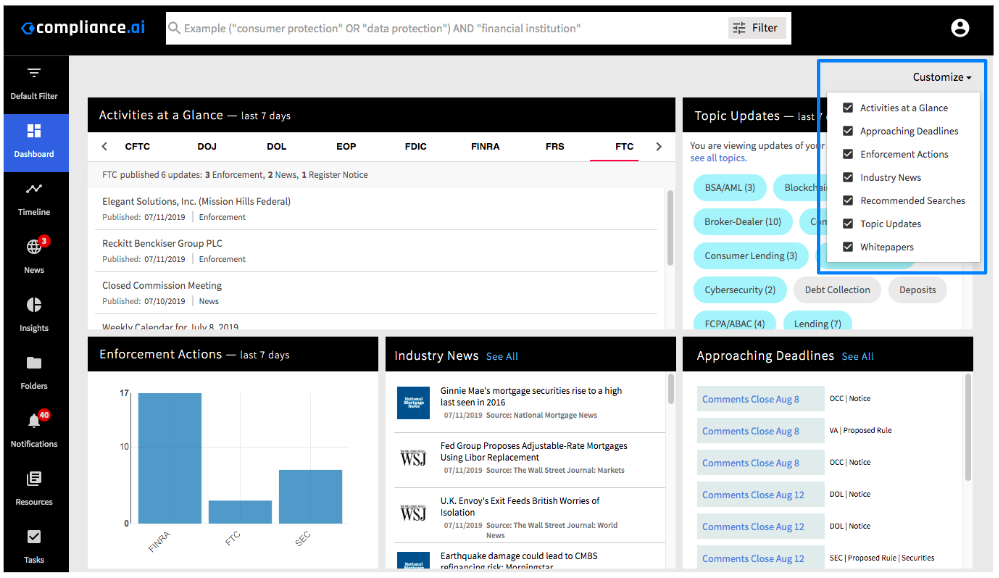Uncheck Activities at a Glance checkbox
The width and height of the screenshot is (999, 578).
tap(847, 108)
